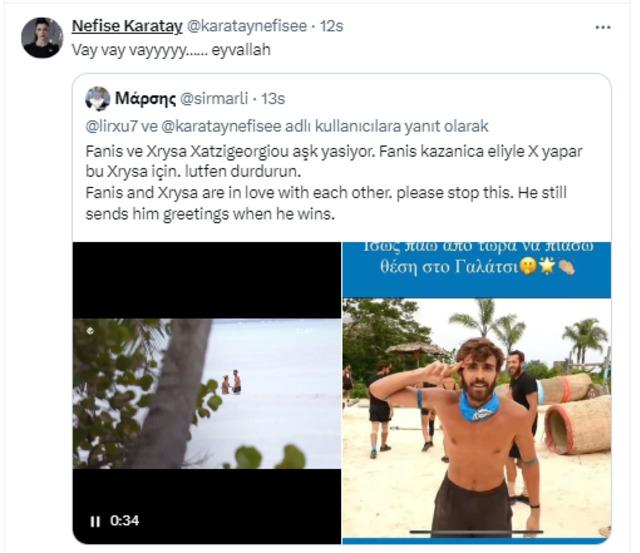Image resolution: width=640 pixels, height=553 pixels.
Task: Open the three-dot more options menu
Action: (x=602, y=27)
